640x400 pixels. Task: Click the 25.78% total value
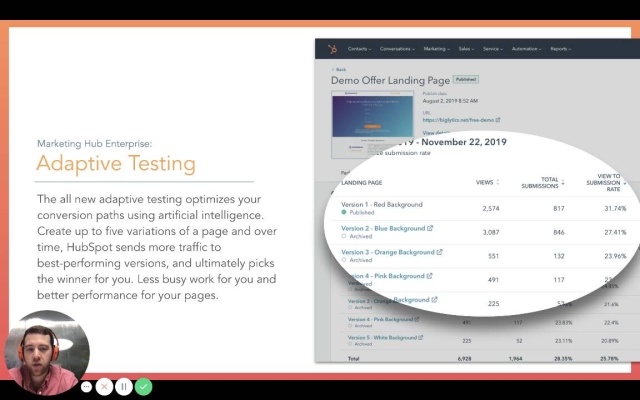609,359
